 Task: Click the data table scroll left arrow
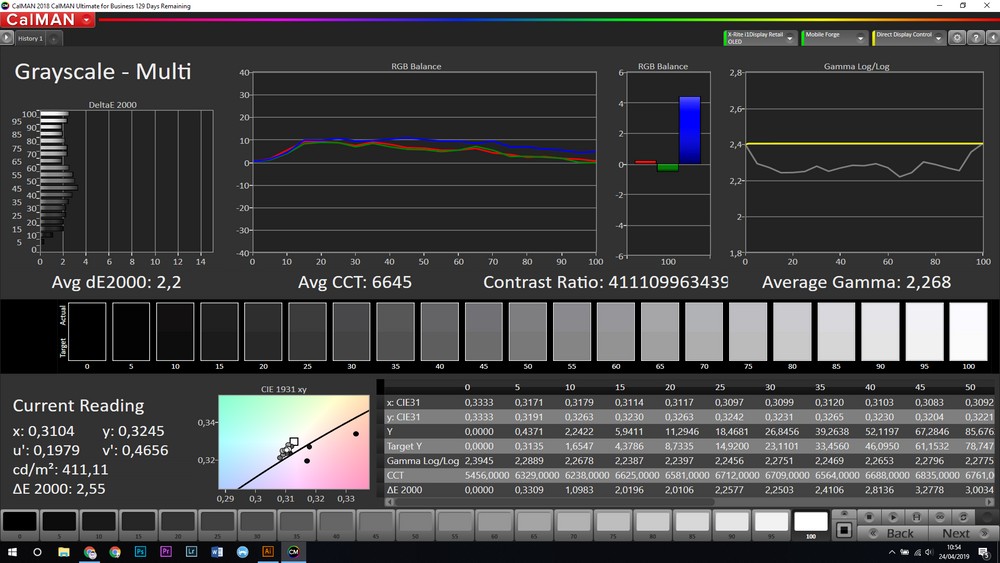click(x=389, y=502)
